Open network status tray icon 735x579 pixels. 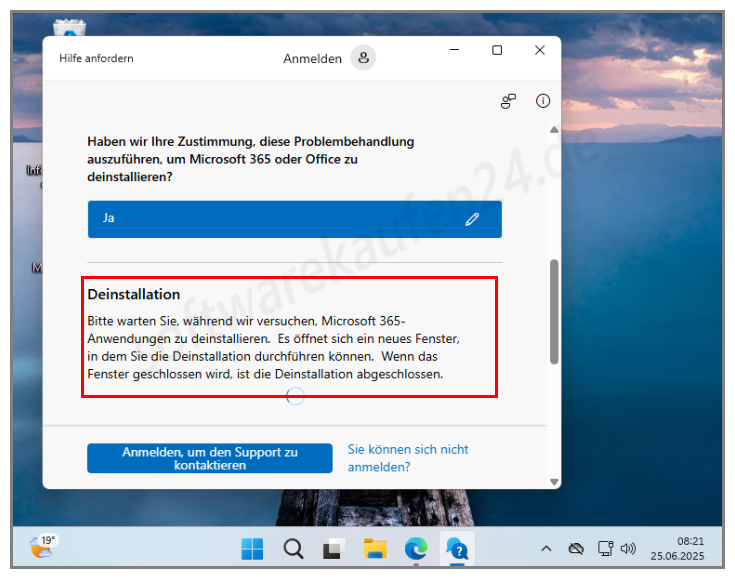[605, 549]
